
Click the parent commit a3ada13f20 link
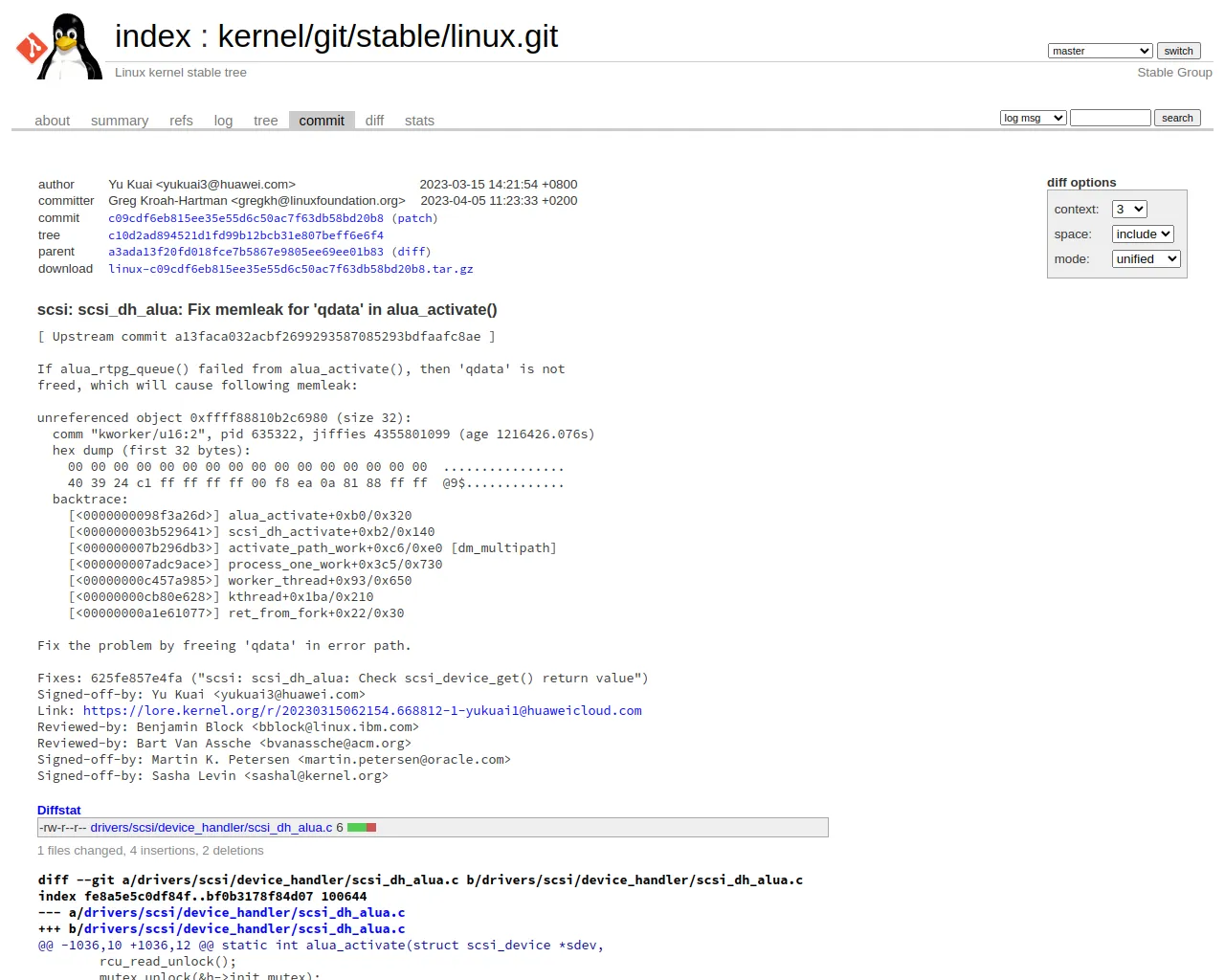(246, 252)
